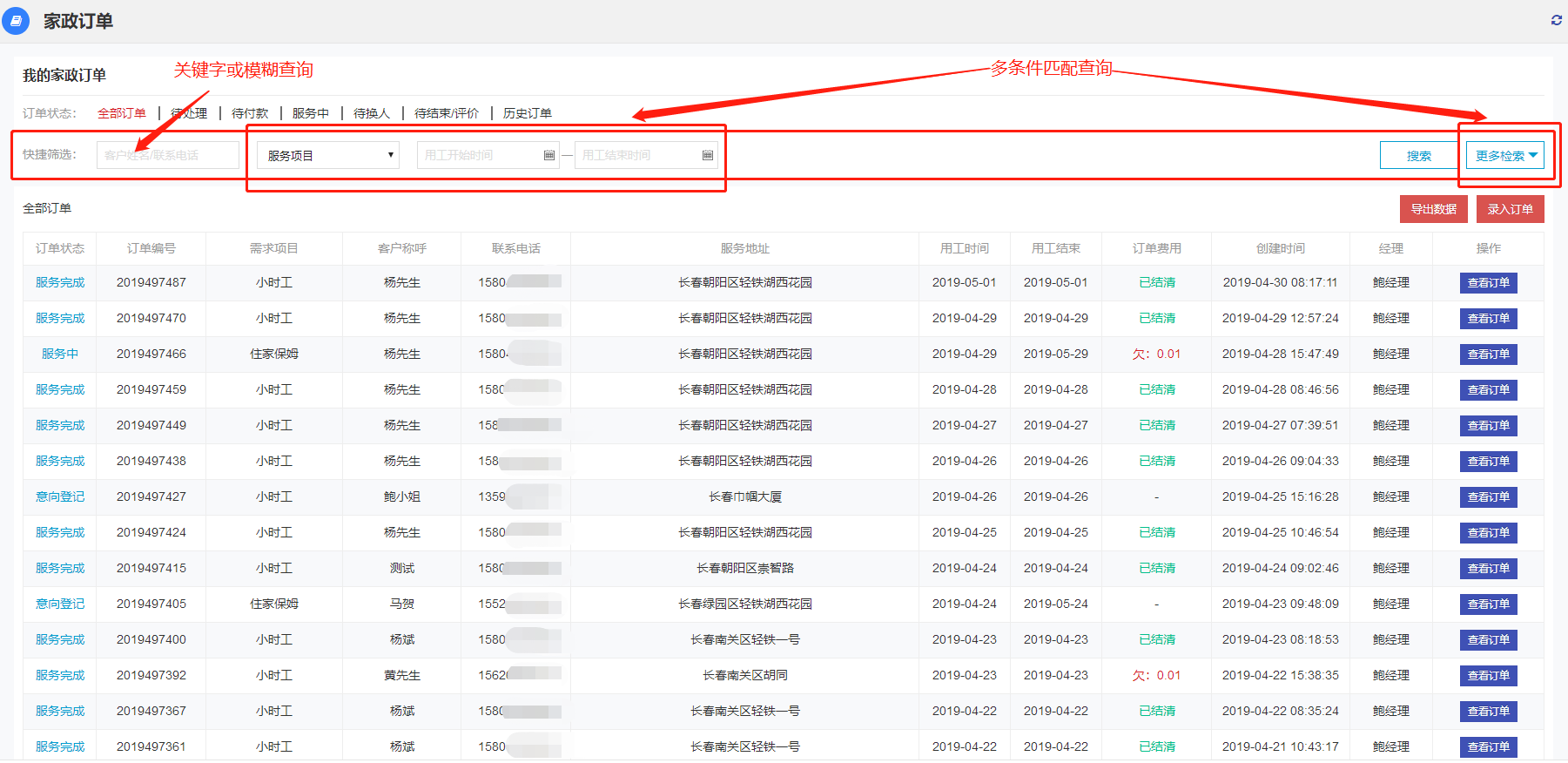Click 住家保姆 item for order 2019497405

pos(274,604)
